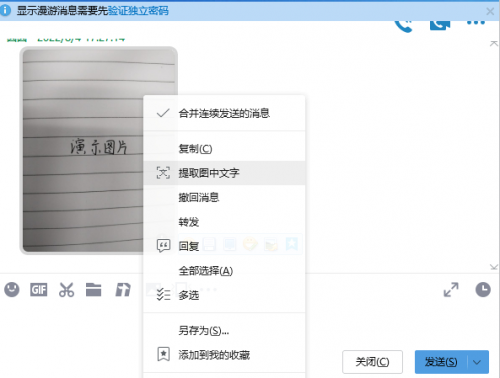Screen dimensions: 500x378
Task: Expand the arrow beside 发送 button
Action: click(477, 362)
